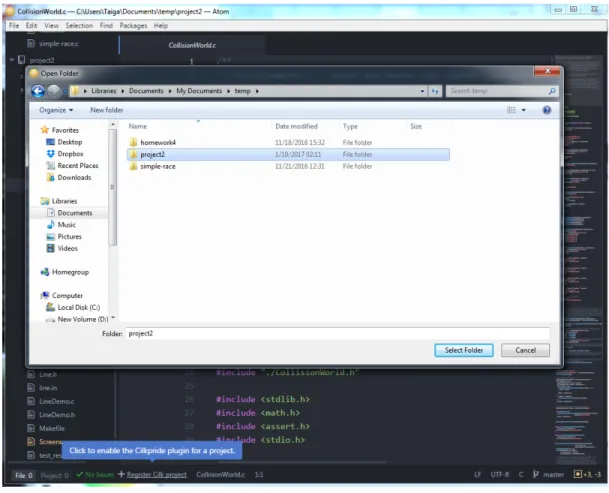Click Documents in the breadcrumb path
The width and height of the screenshot is (609, 493).
click(146, 91)
